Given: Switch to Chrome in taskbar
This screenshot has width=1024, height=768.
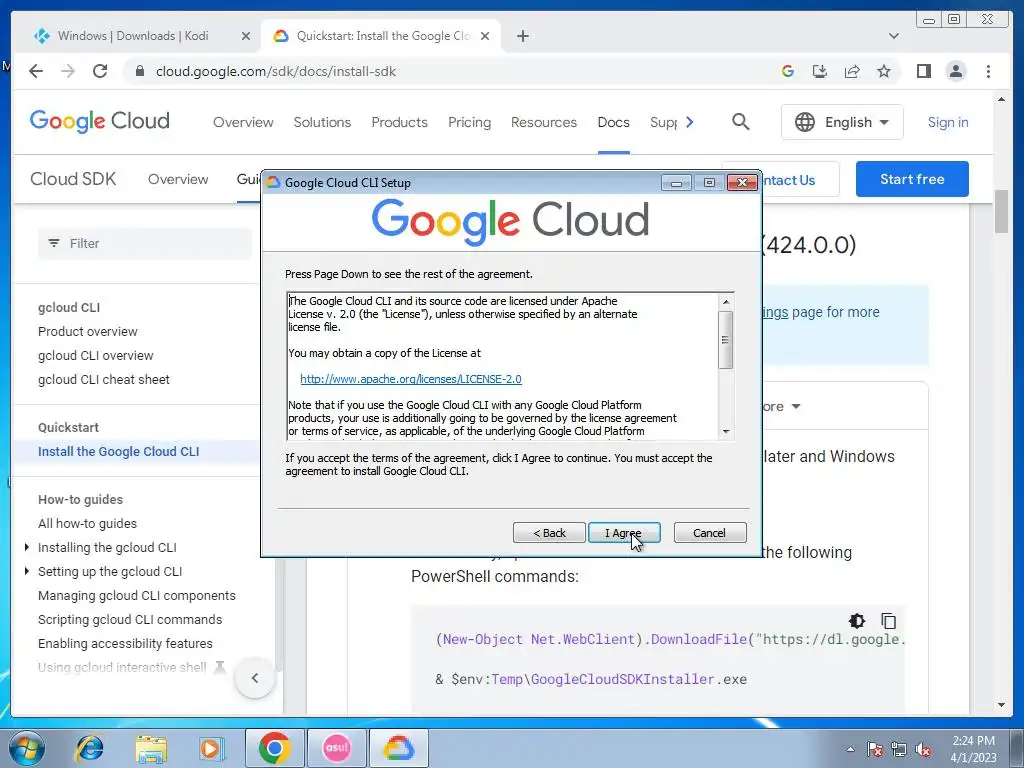Looking at the screenshot, I should (274, 748).
